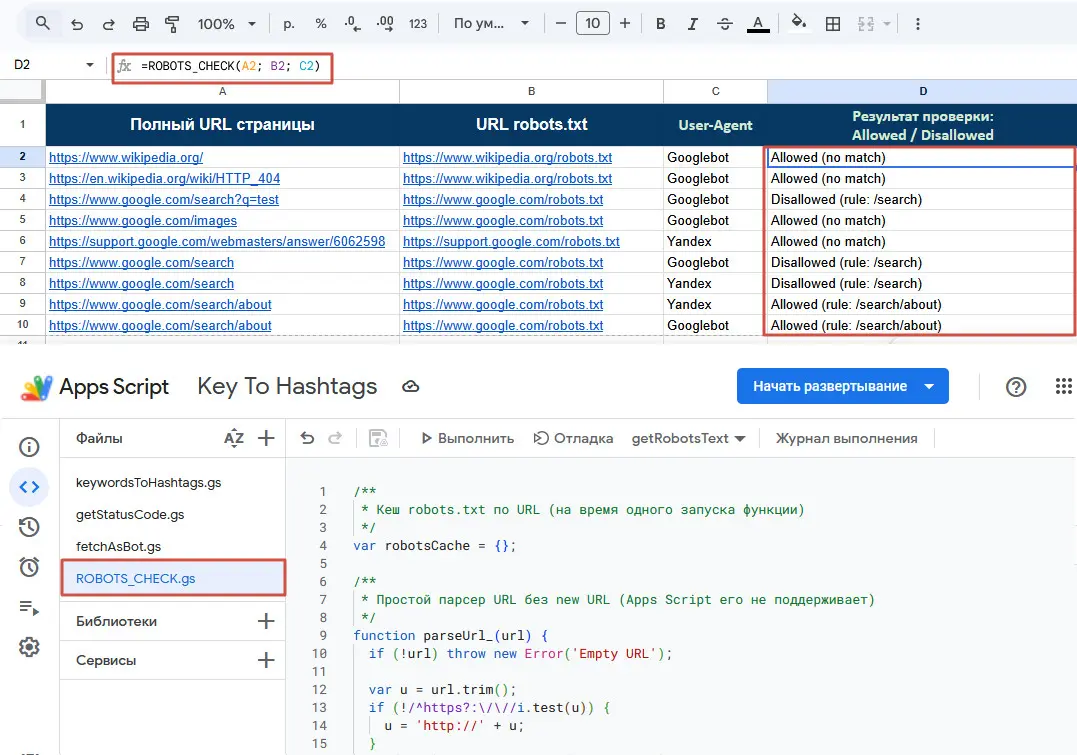Screen dimensions: 1077x755
Task: Select the Print icon in Sheets toolbar
Action: (139, 22)
